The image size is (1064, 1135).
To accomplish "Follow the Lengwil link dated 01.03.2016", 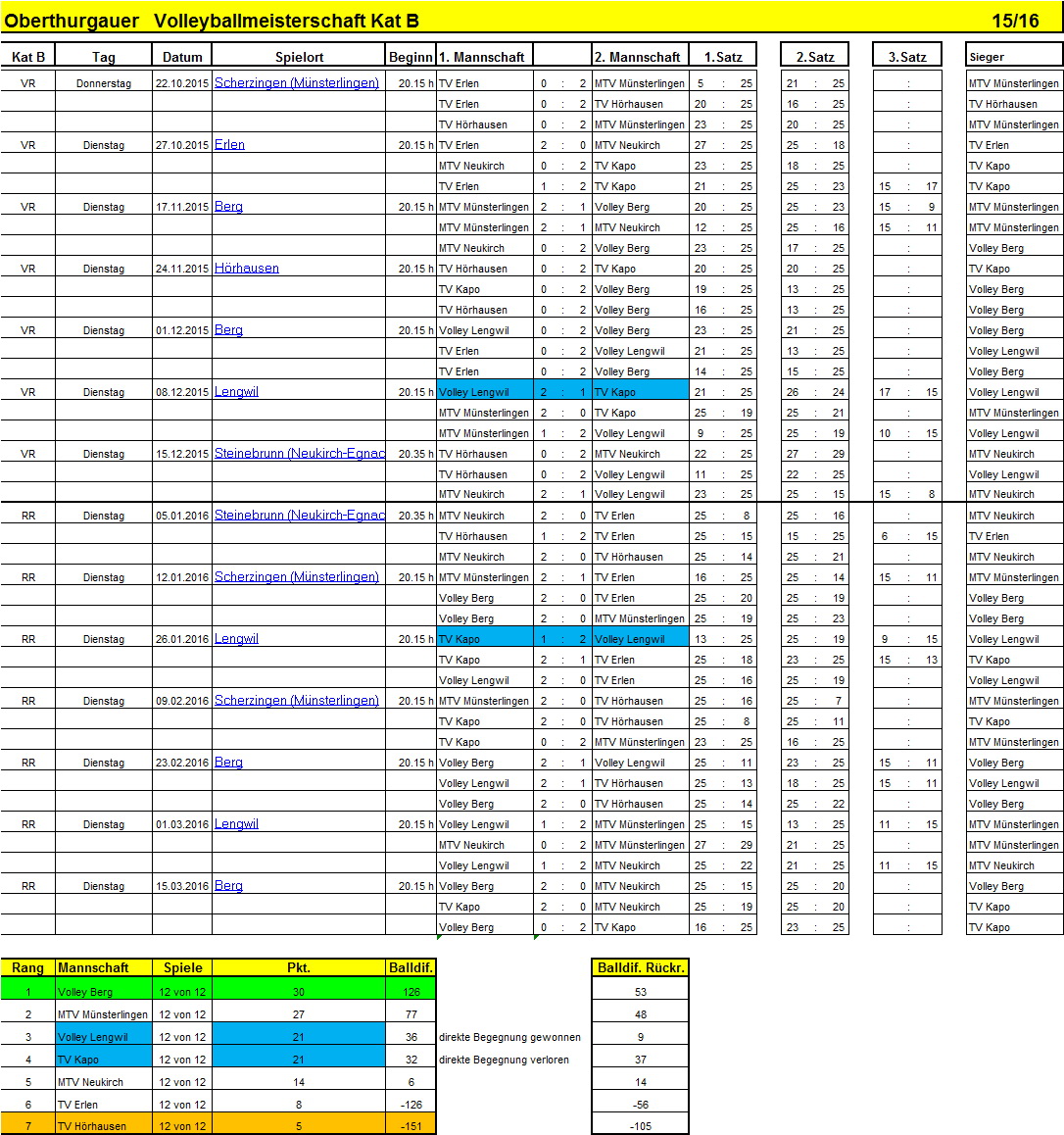I will [236, 824].
